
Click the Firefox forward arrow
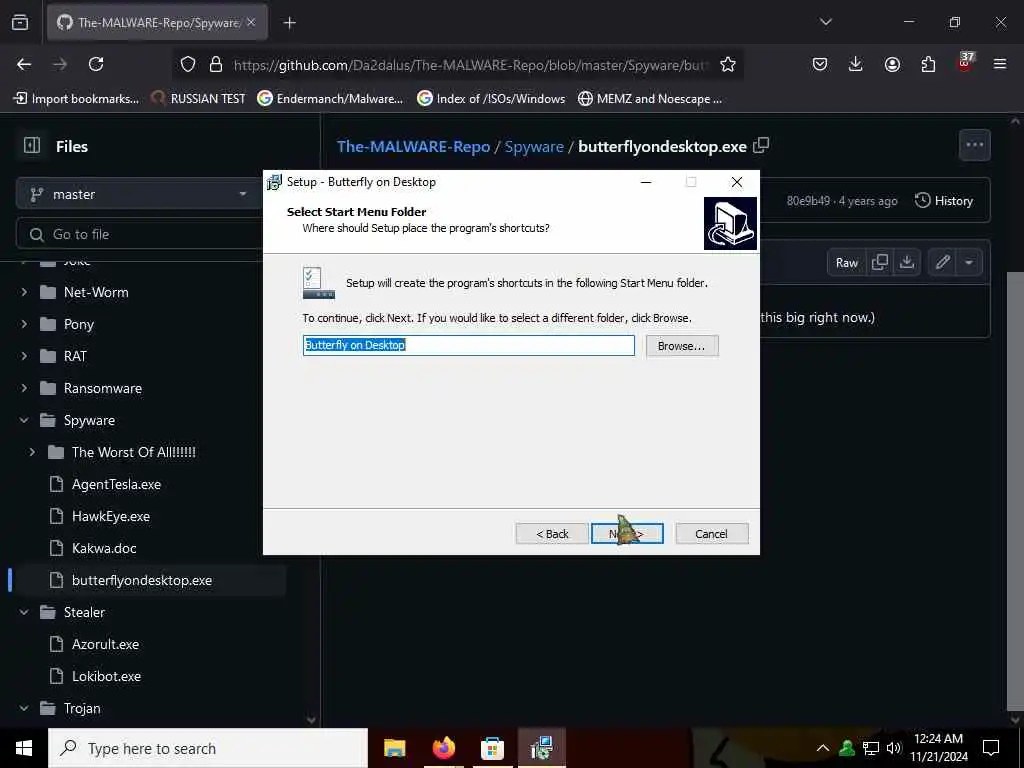pos(59,64)
